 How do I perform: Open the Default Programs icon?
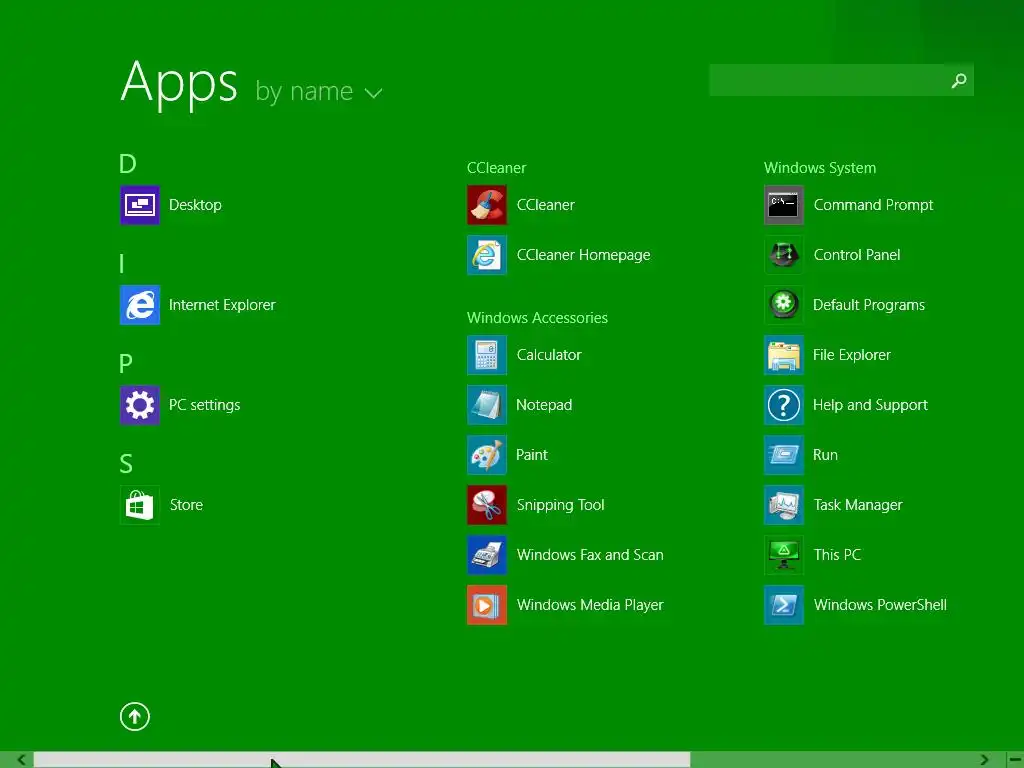point(784,305)
